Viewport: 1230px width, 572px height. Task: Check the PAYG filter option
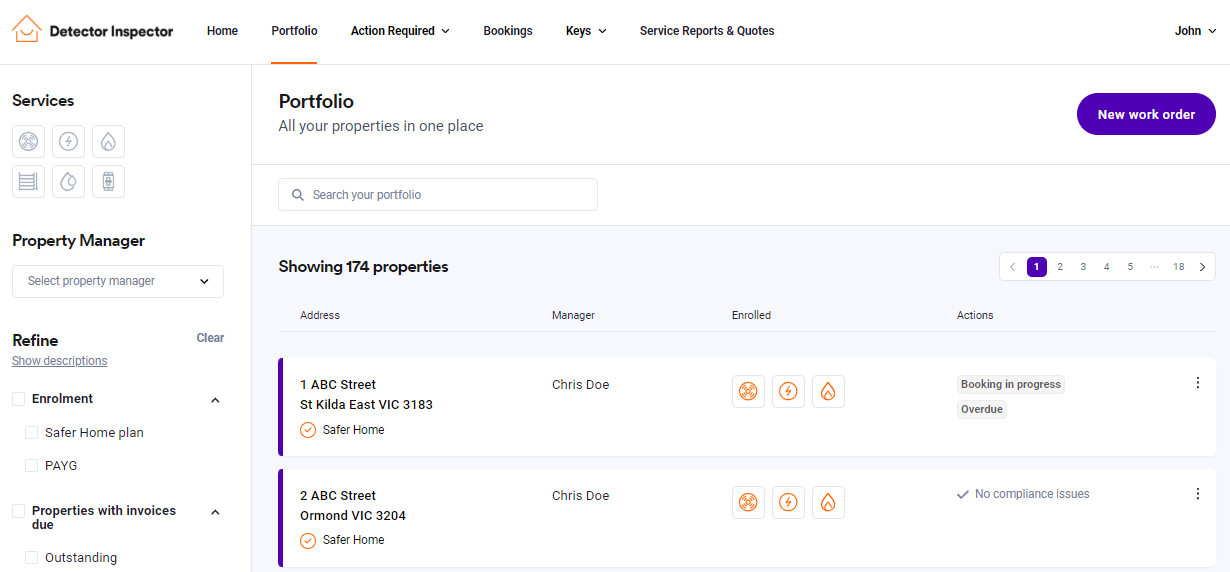[32, 466]
